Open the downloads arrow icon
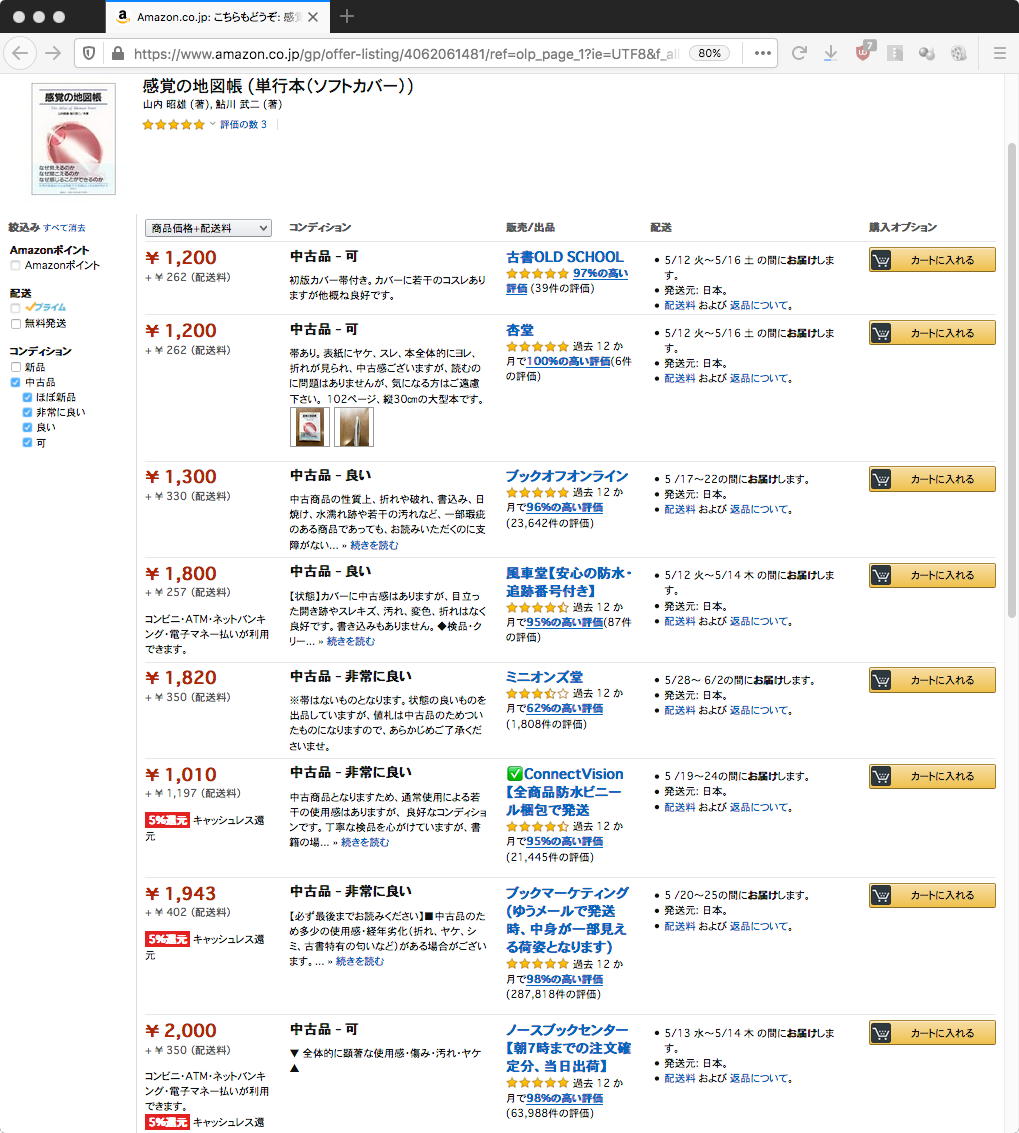Image resolution: width=1019 pixels, height=1133 pixels. 830,53
